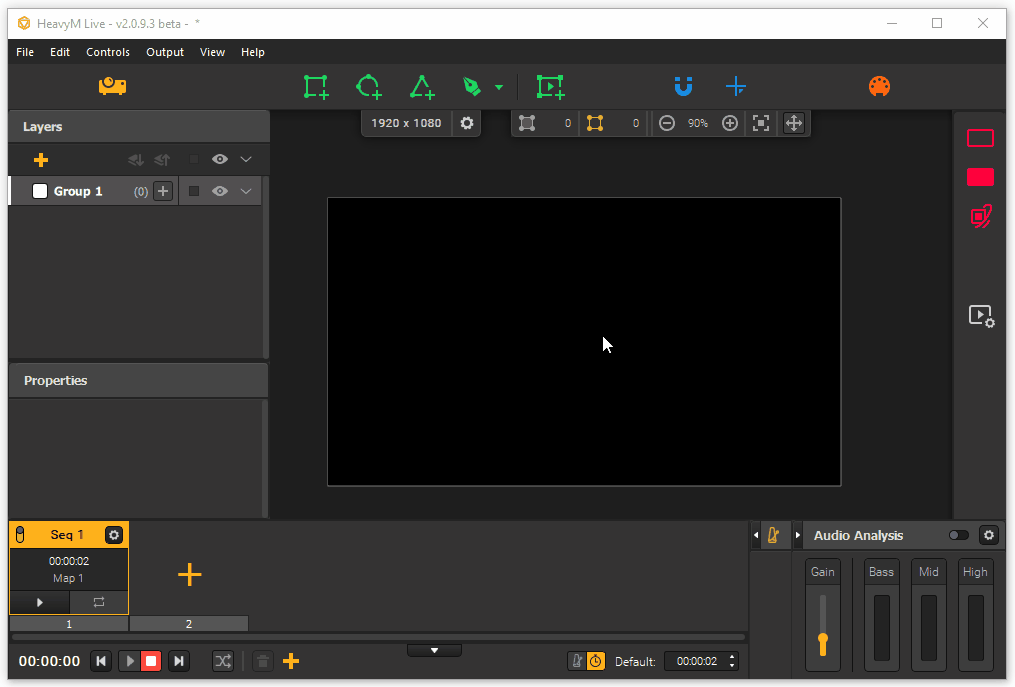
Task: Click the projector output icon
Action: [x=112, y=86]
